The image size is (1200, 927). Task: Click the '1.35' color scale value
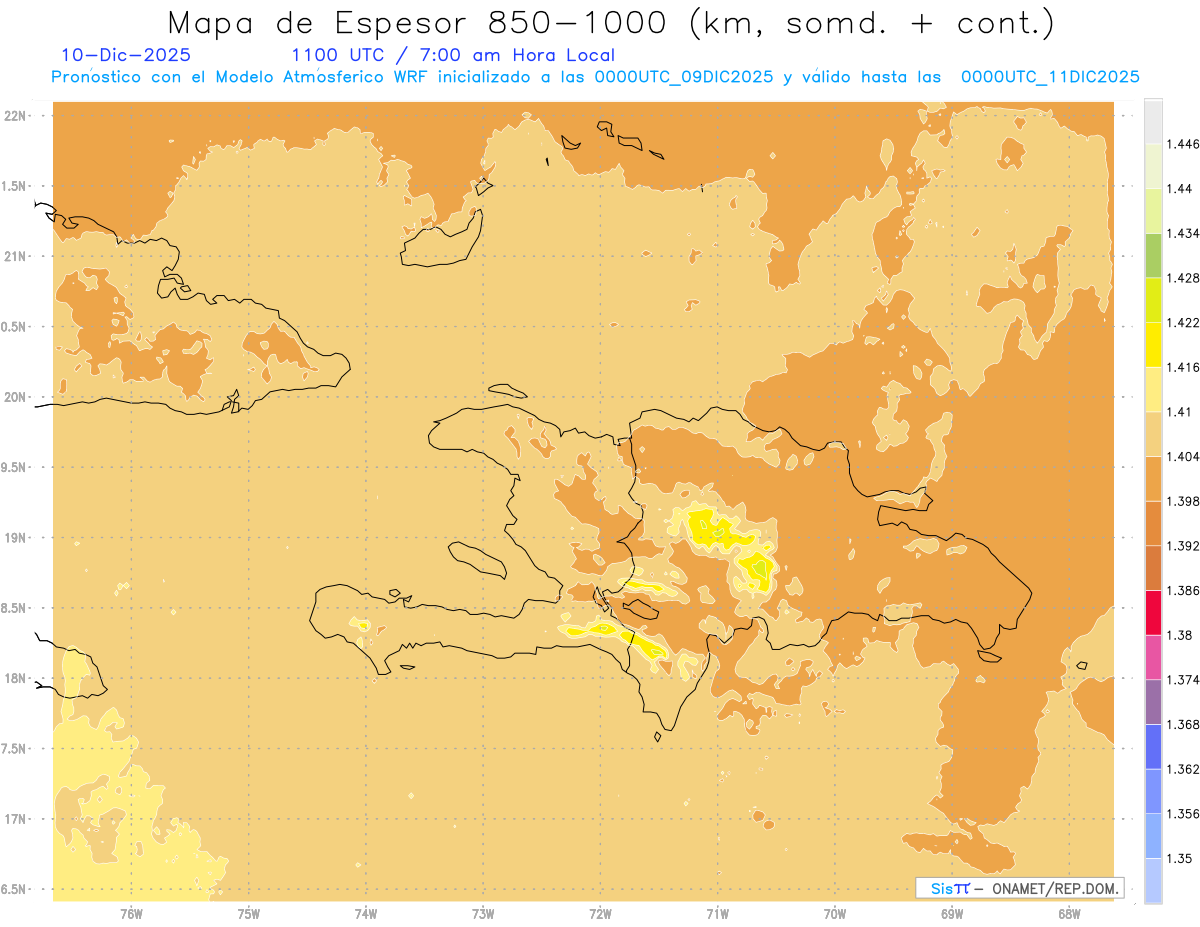1181,858
